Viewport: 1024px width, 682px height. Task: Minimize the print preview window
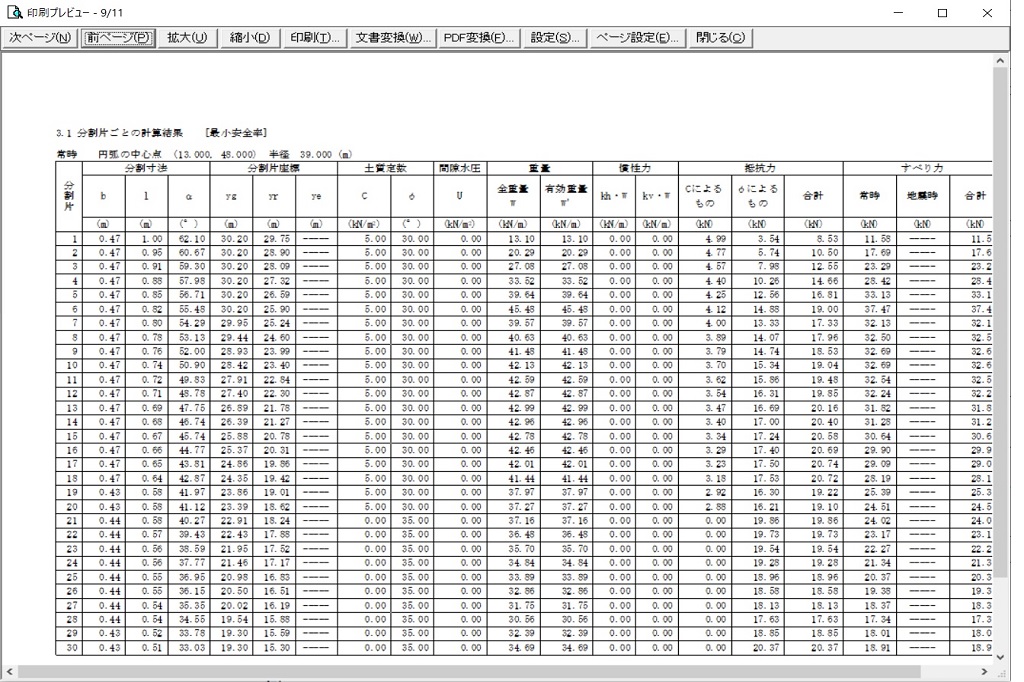coord(896,13)
